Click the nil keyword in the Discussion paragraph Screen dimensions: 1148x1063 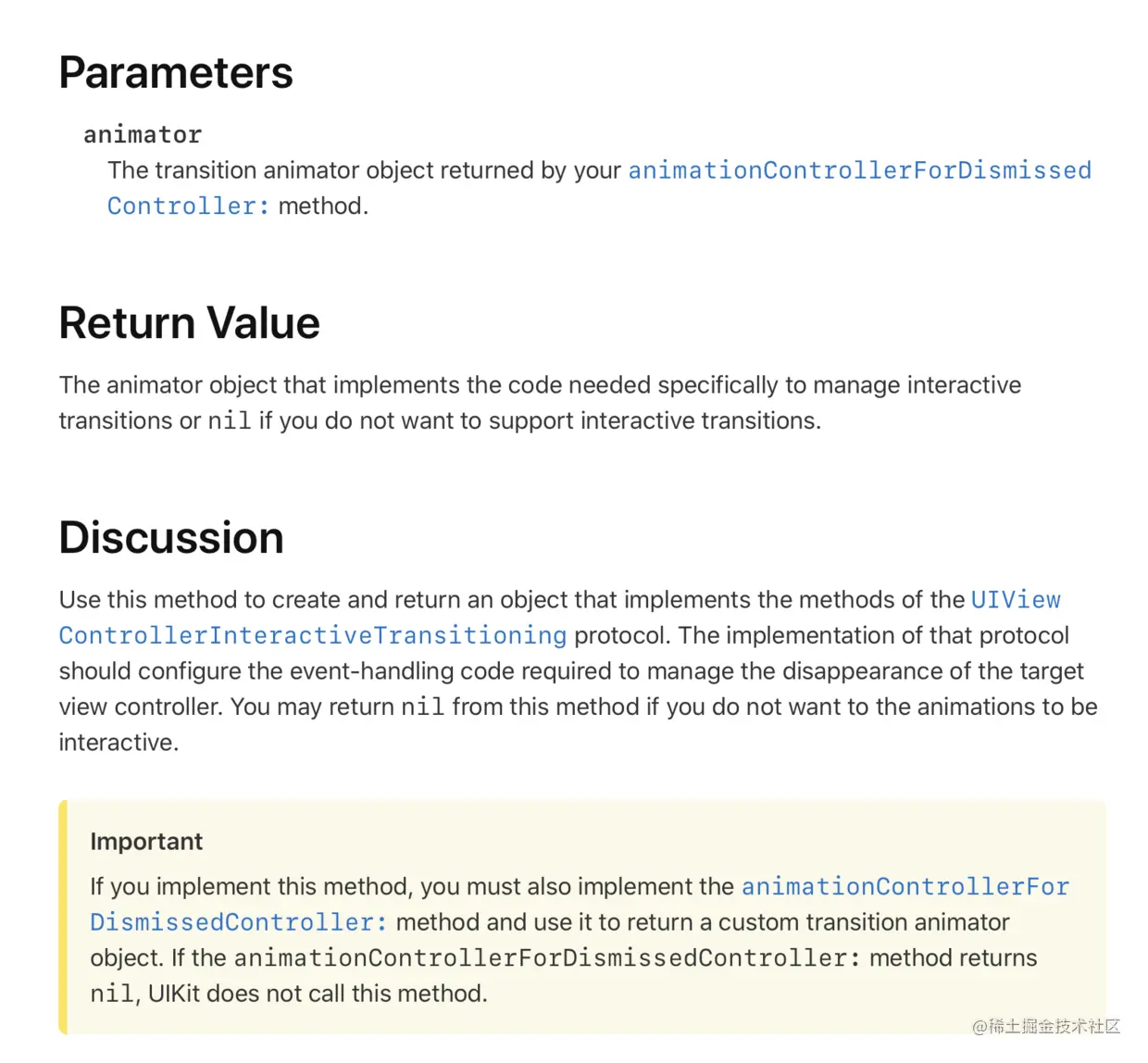422,707
